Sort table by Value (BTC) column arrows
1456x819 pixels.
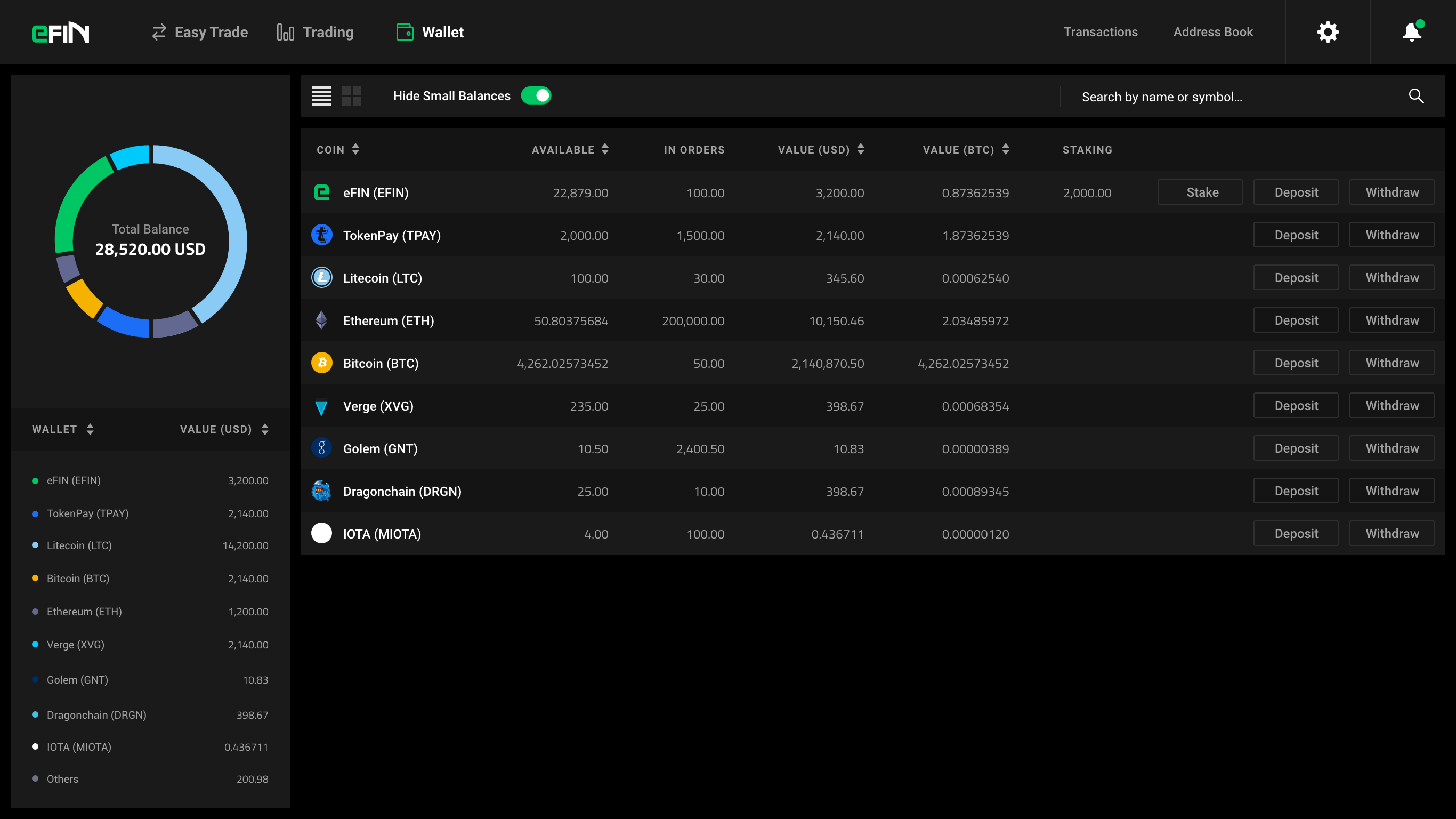[1006, 149]
